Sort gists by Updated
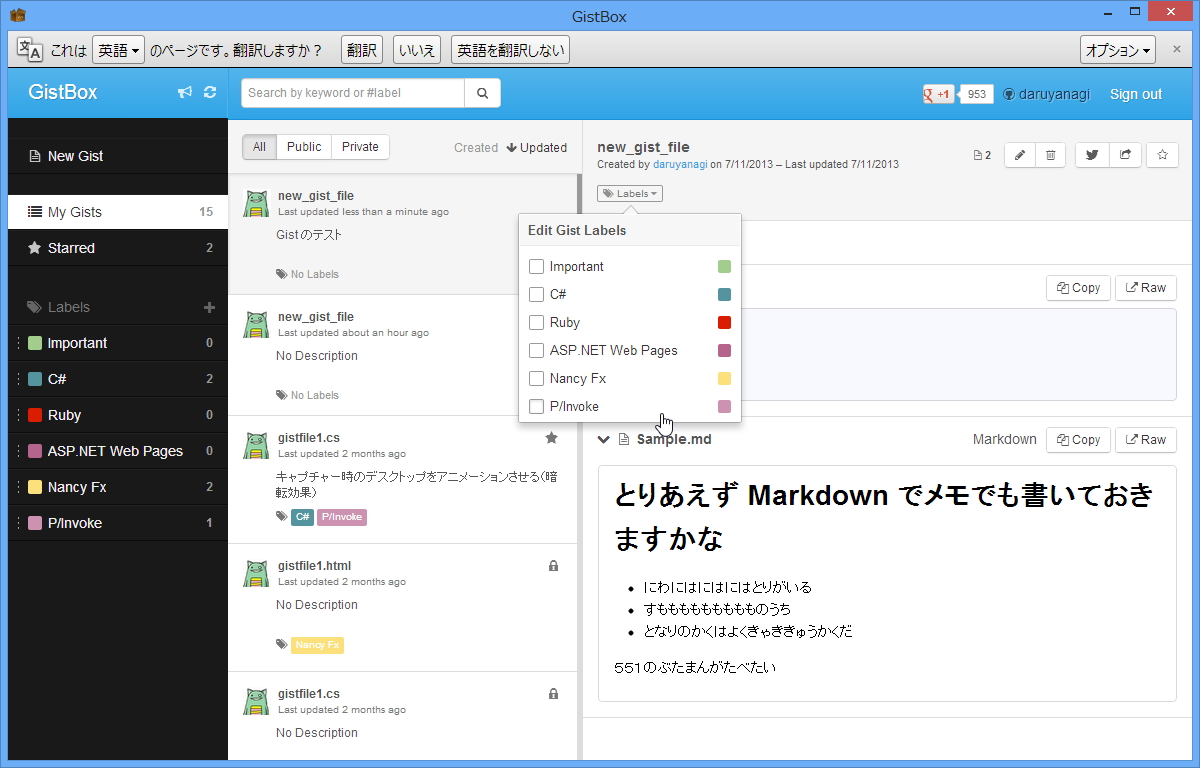 pyautogui.click(x=537, y=147)
